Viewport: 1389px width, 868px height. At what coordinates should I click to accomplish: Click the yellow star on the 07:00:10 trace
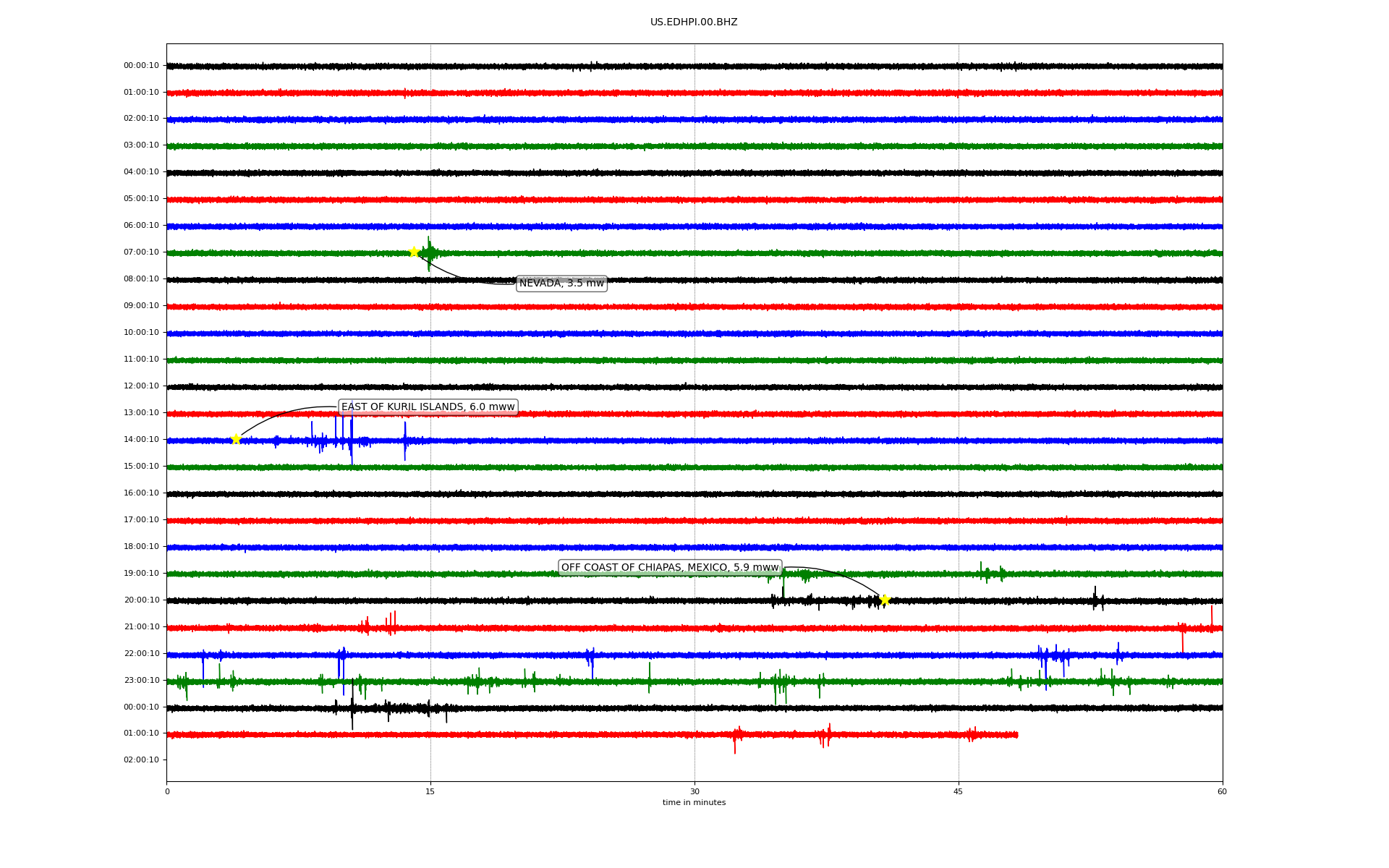pyautogui.click(x=414, y=252)
